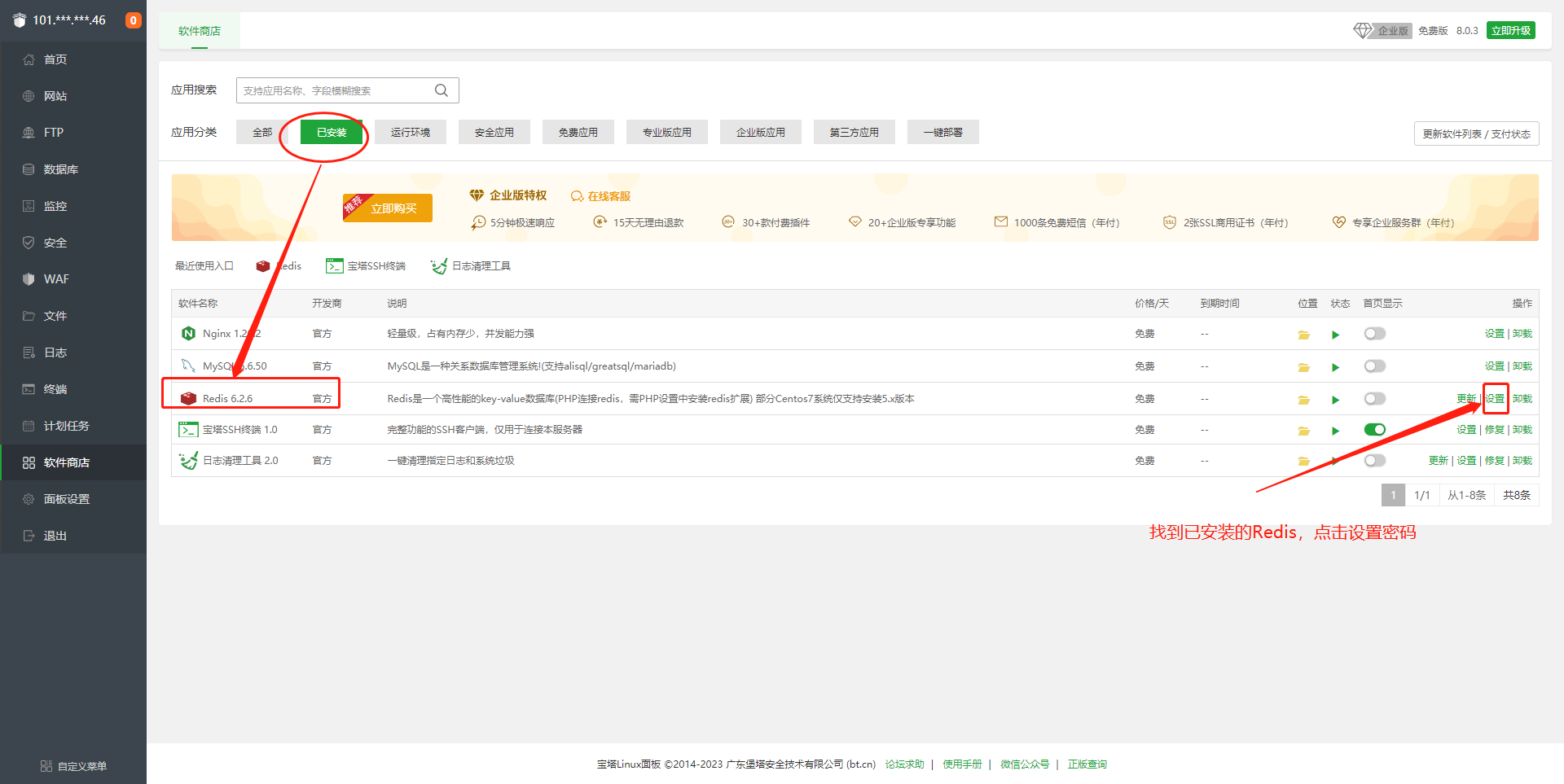Screen dimensions: 1564x784
Task: Click the 立即升级 upgrade button
Action: (1510, 31)
